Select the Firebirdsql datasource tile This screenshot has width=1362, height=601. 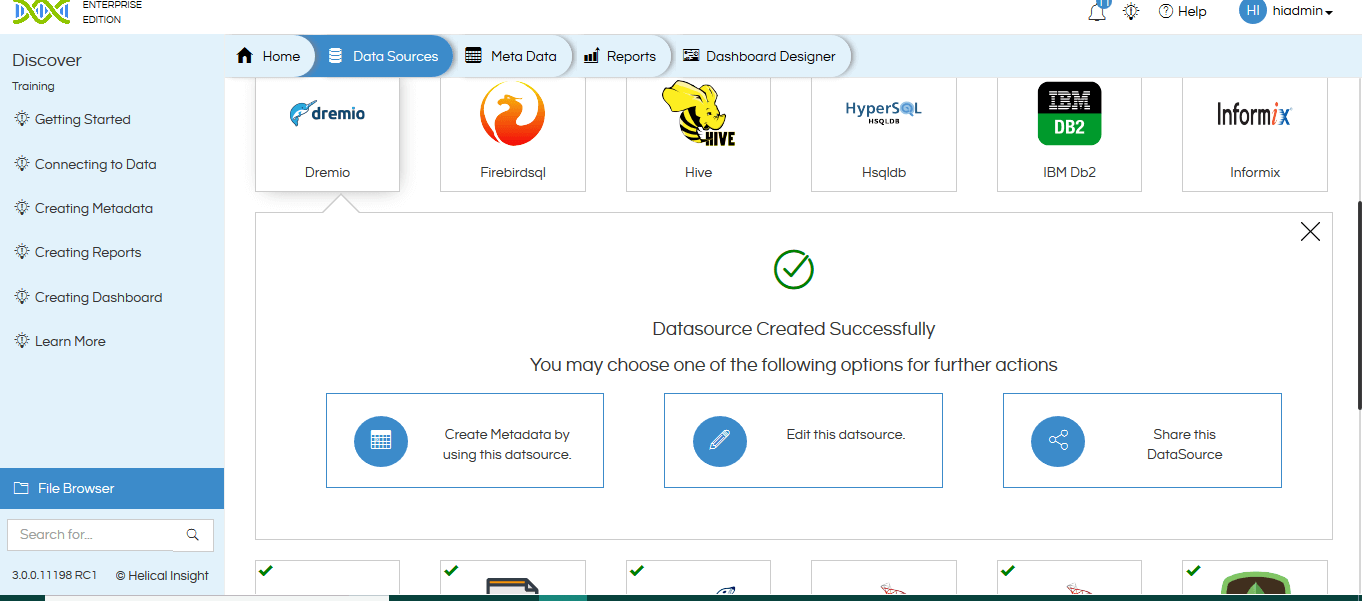click(513, 134)
